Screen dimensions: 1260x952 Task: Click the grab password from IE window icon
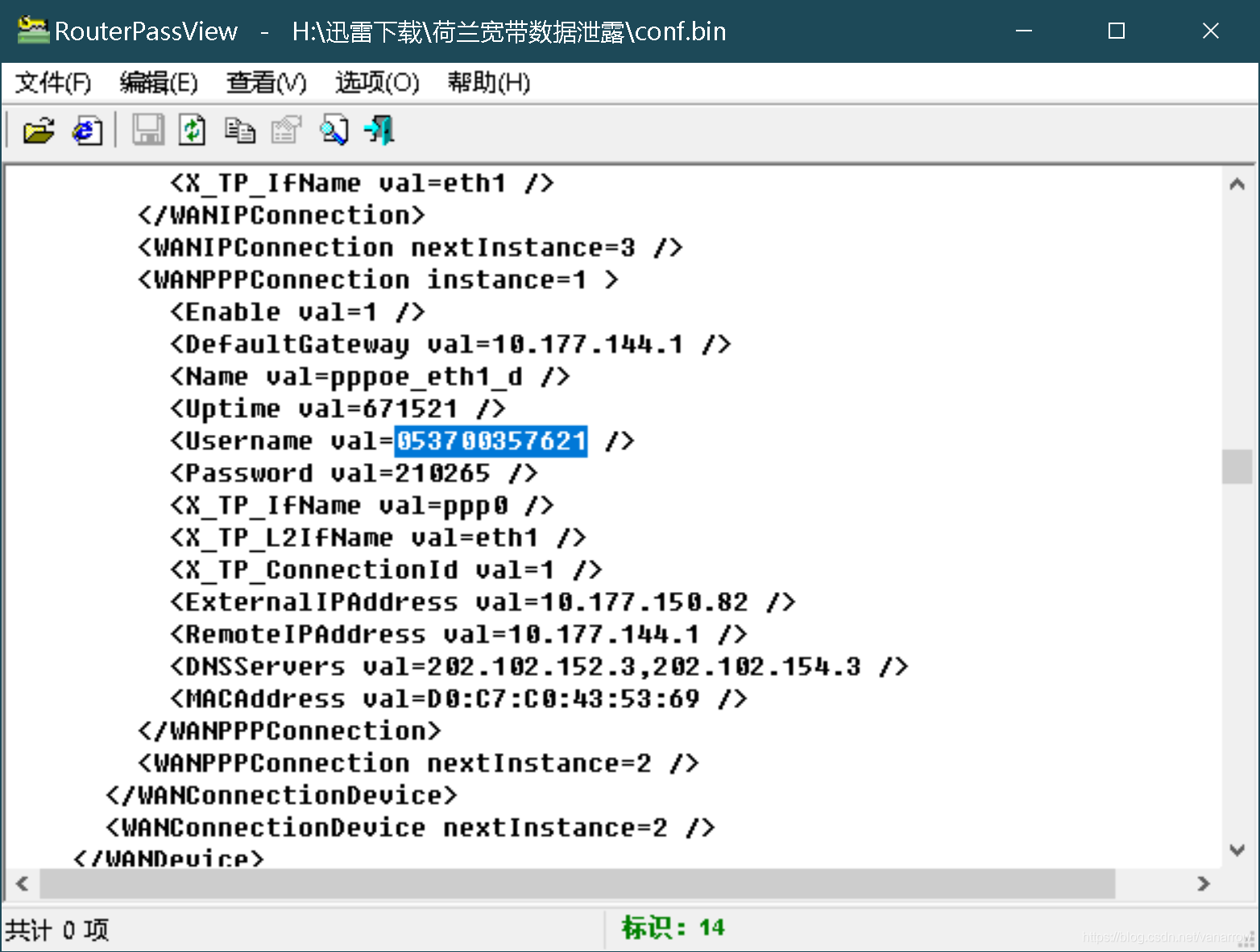[88, 130]
